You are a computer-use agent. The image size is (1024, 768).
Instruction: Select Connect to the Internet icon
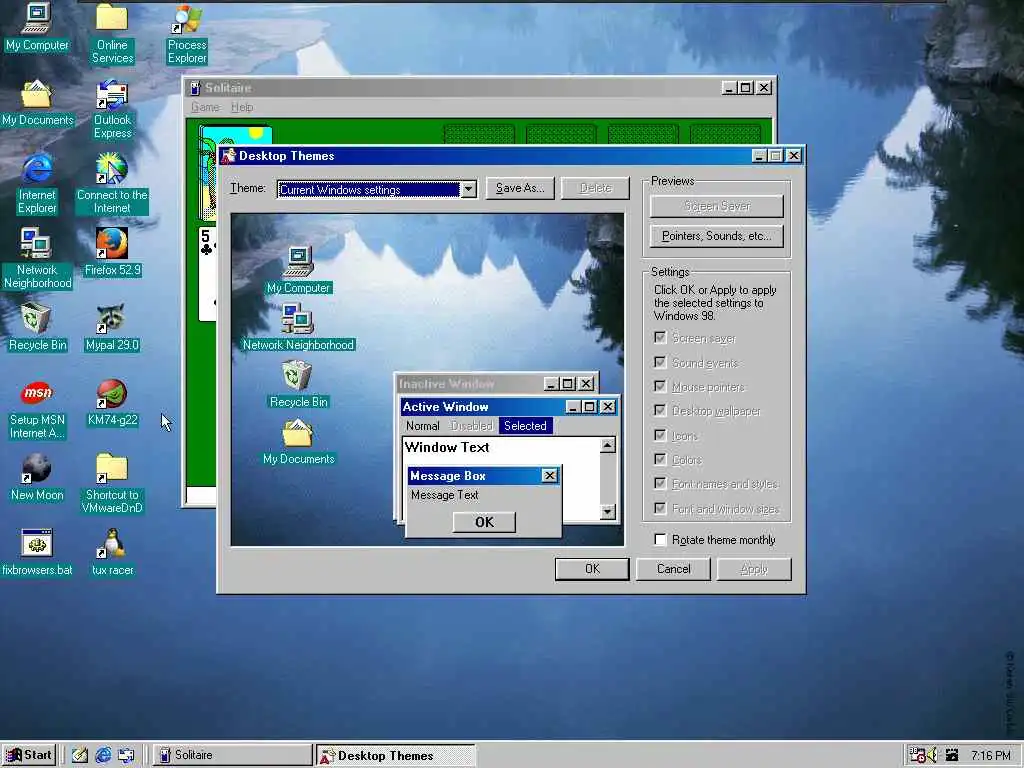pyautogui.click(x=112, y=184)
